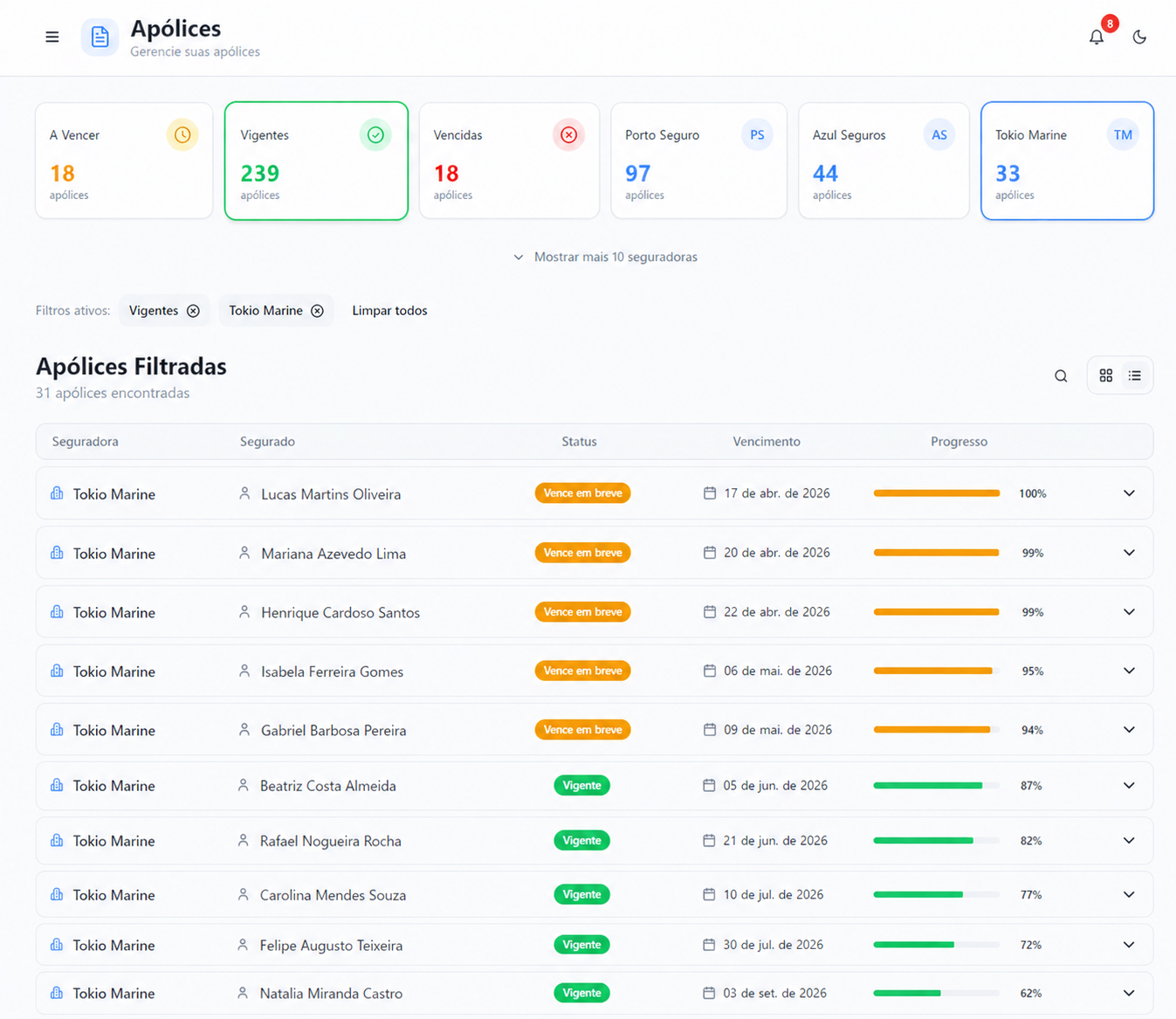Click the AS badge on Azul Seguros card
The width and height of the screenshot is (1176, 1019).
(939, 134)
